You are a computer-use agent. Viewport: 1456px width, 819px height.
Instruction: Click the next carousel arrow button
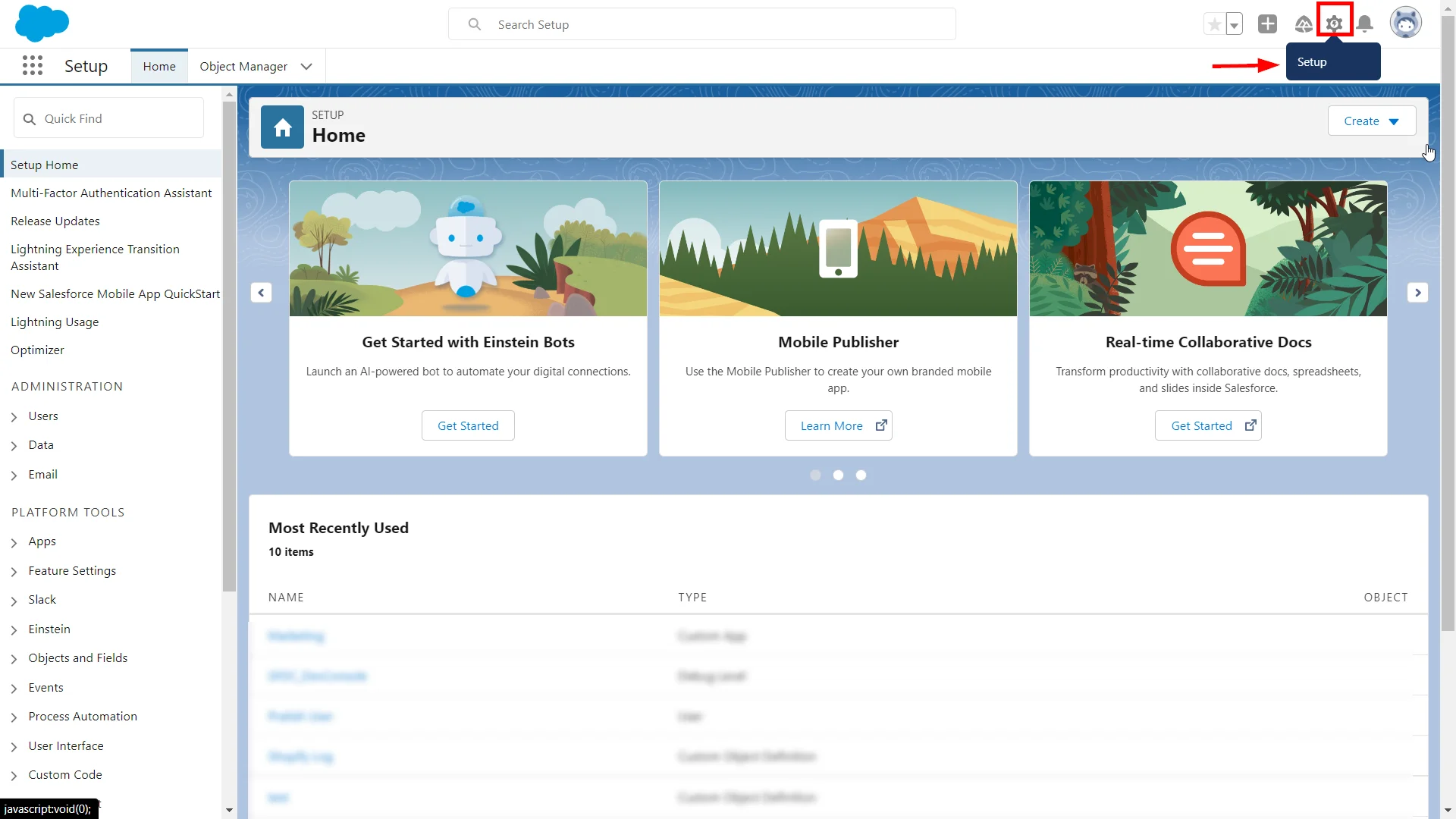tap(1417, 293)
